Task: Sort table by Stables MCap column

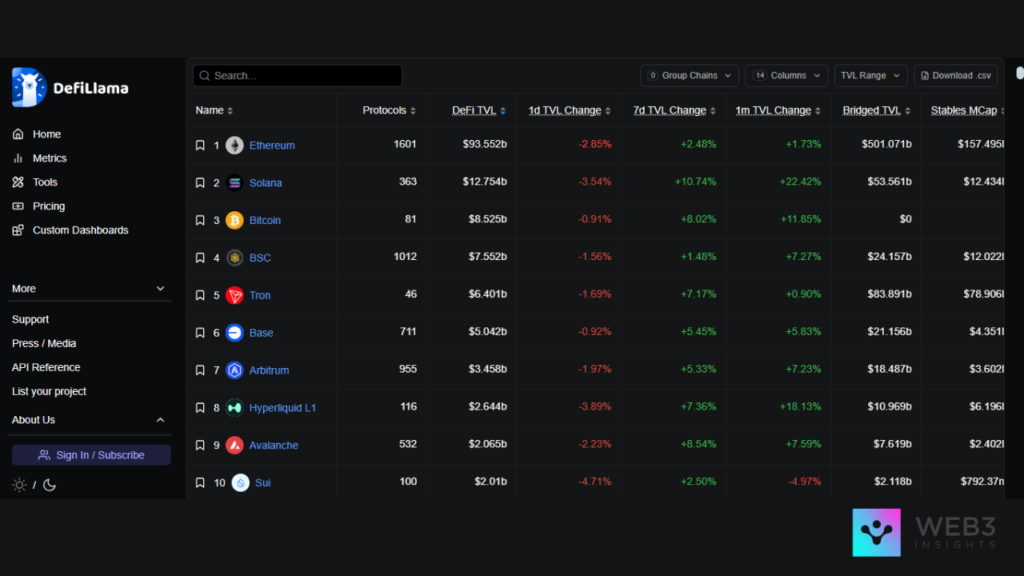Action: (967, 110)
